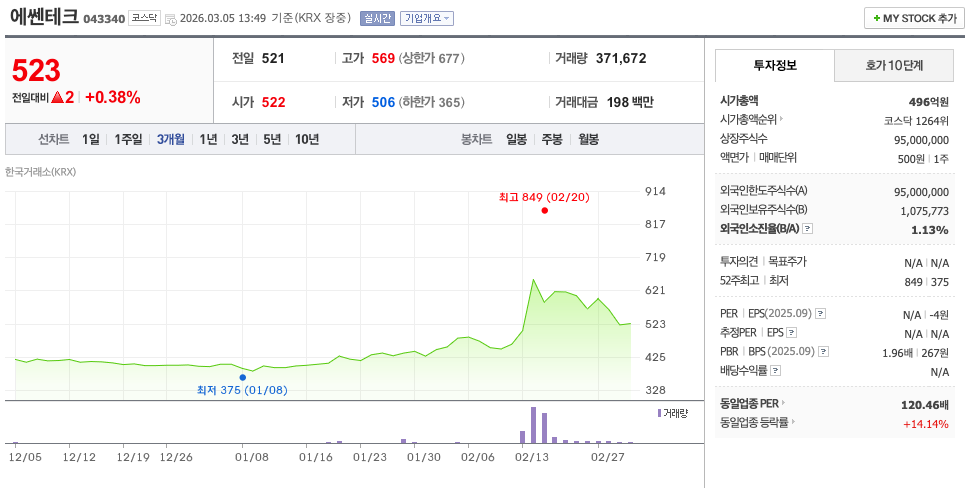
Task: Click the +0.38% change value
Action: tap(112, 97)
